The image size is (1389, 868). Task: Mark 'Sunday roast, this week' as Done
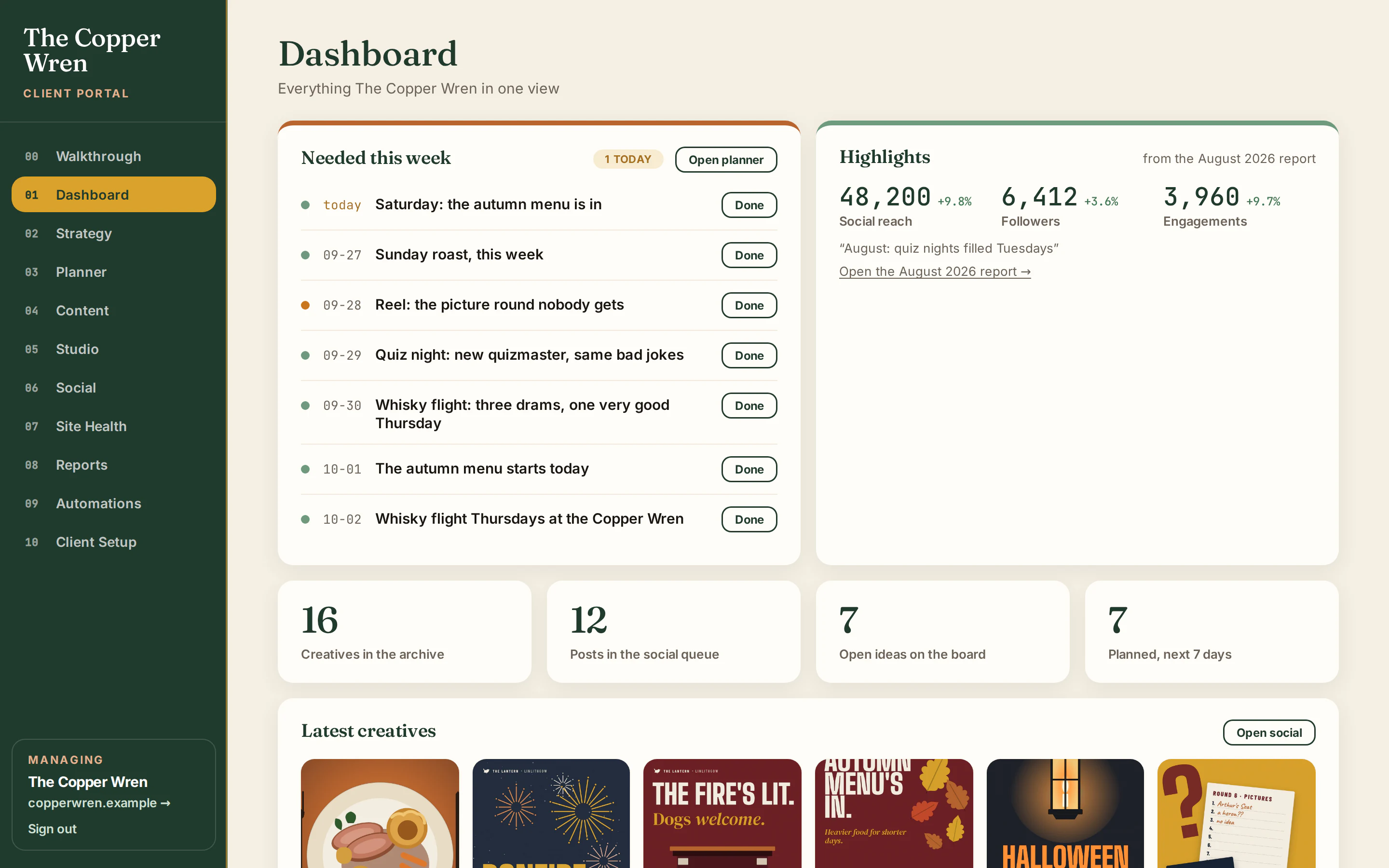749,255
